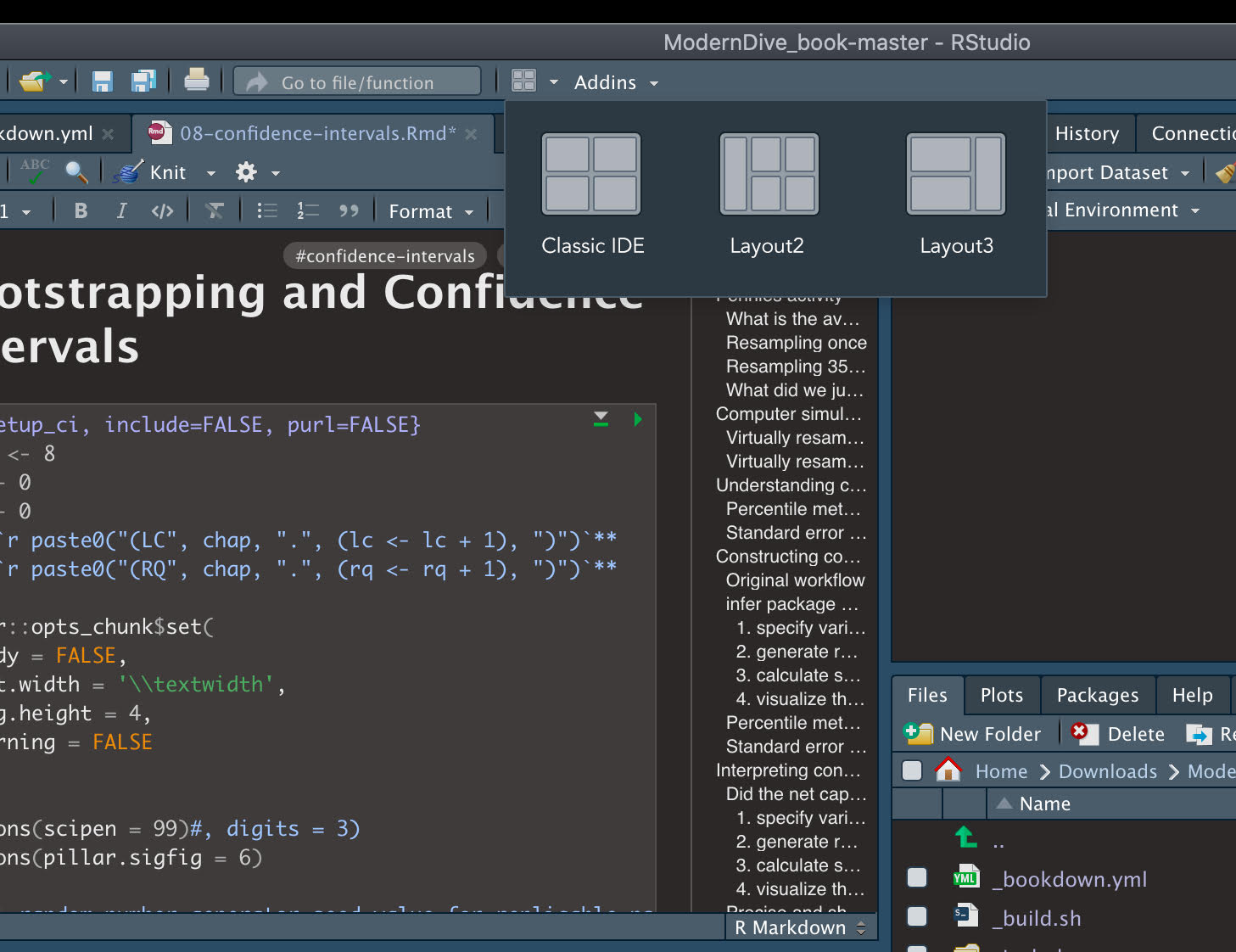Run all chunks above with green down arrow
This screenshot has height=952, width=1236.
point(601,418)
